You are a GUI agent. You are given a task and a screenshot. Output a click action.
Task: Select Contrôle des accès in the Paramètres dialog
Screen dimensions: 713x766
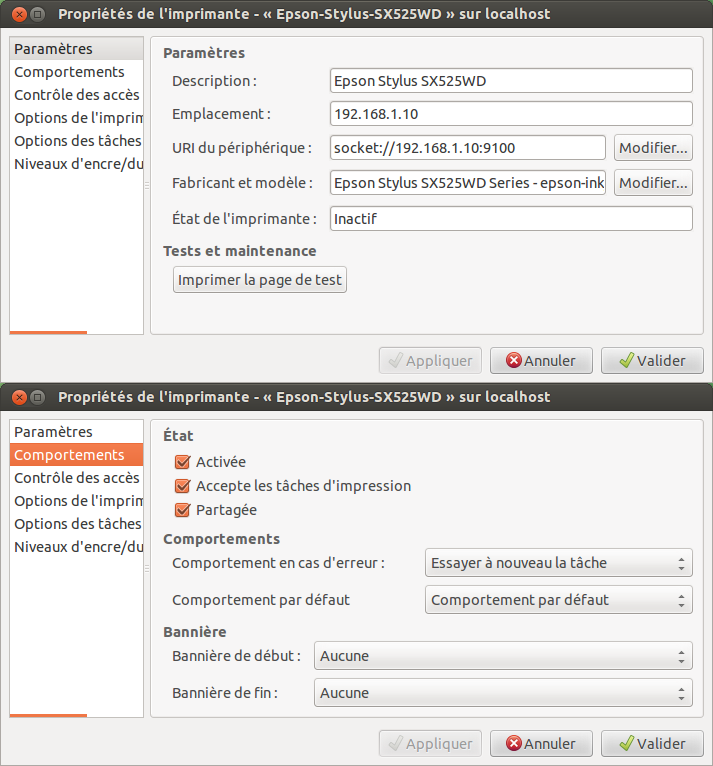pyautogui.click(x=76, y=95)
